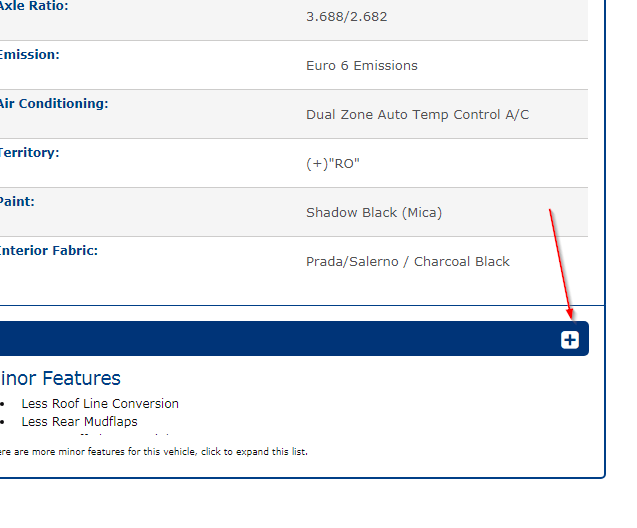The image size is (637, 528).
Task: Expand the minor features list via footnote text
Action: (x=153, y=452)
